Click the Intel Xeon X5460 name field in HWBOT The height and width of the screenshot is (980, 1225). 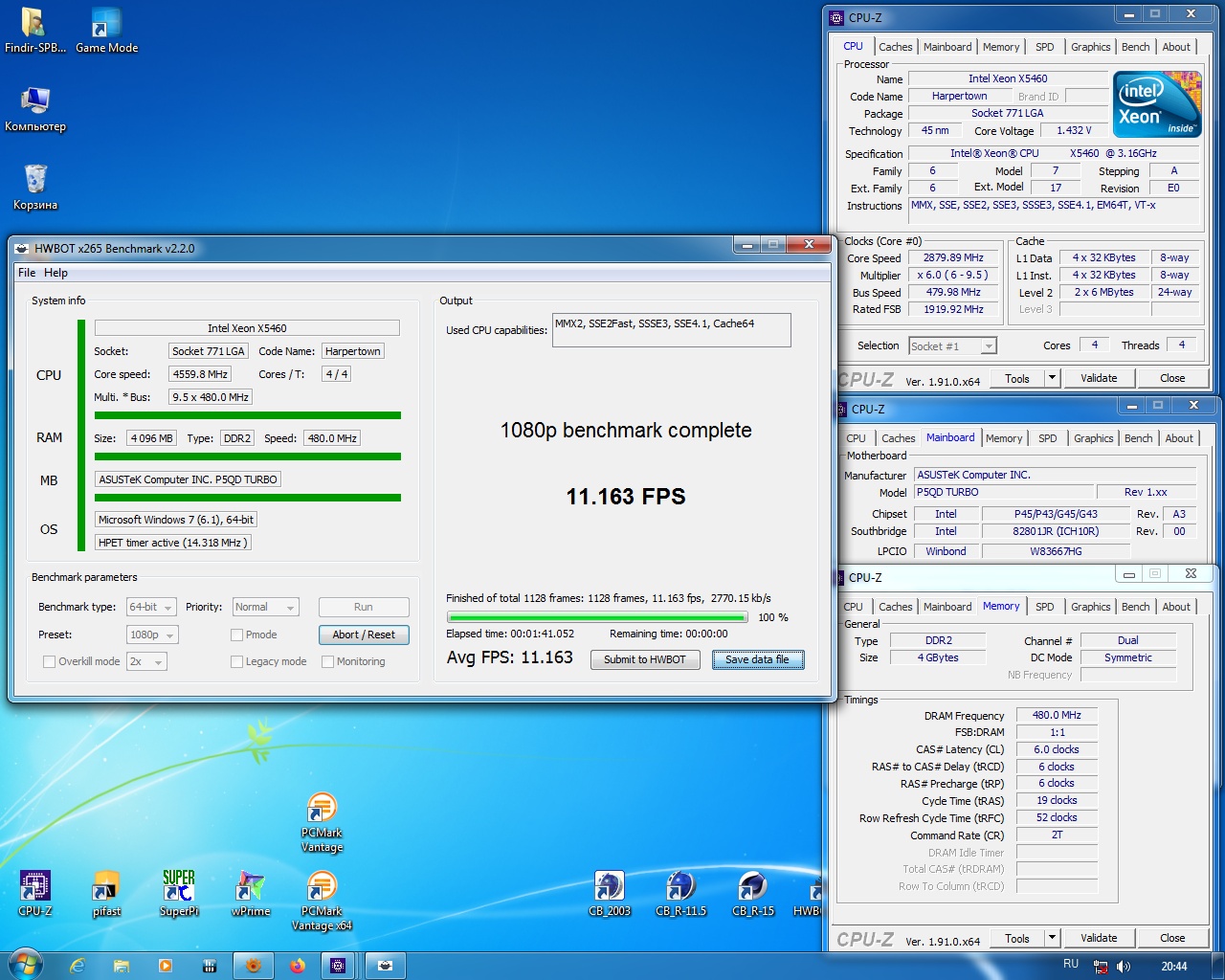coord(247,328)
